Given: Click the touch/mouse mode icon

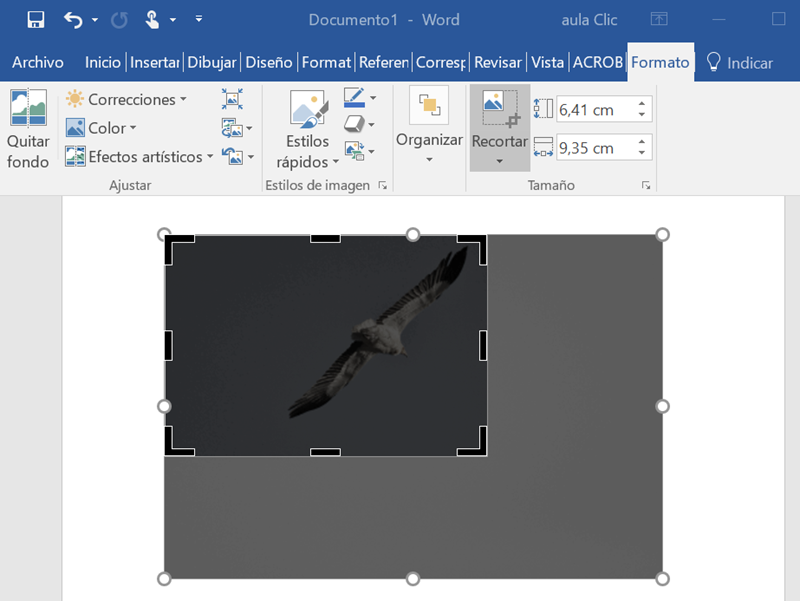Looking at the screenshot, I should pos(153,20).
